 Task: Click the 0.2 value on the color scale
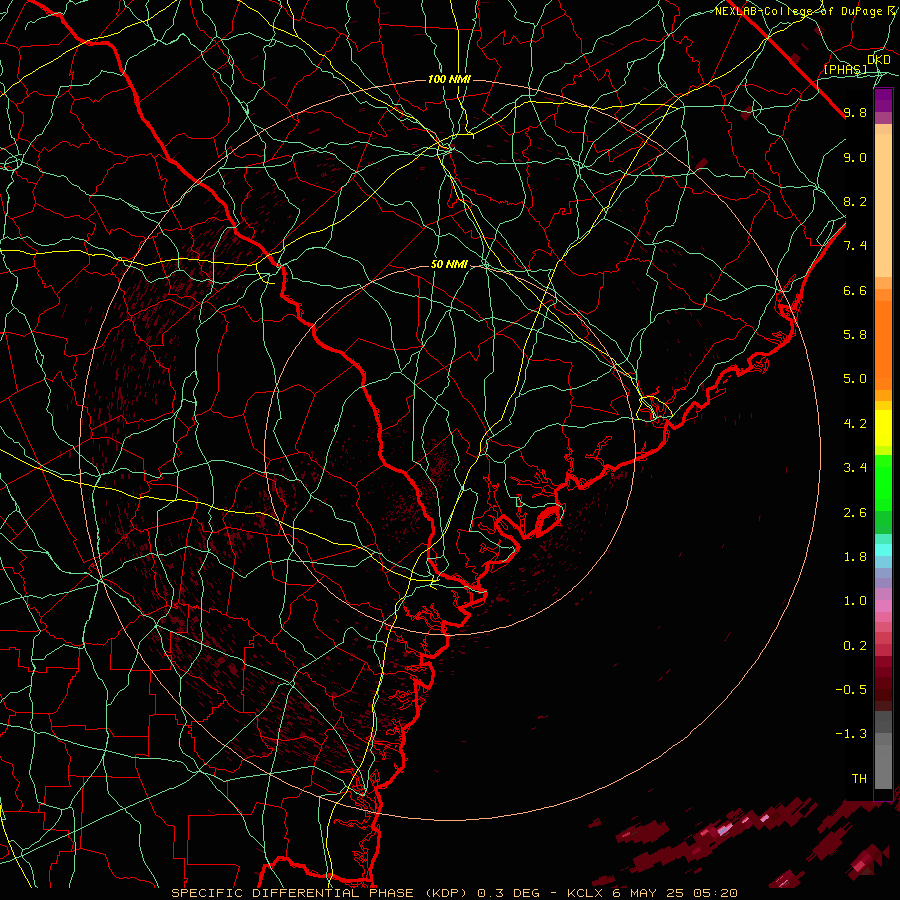pyautogui.click(x=855, y=646)
